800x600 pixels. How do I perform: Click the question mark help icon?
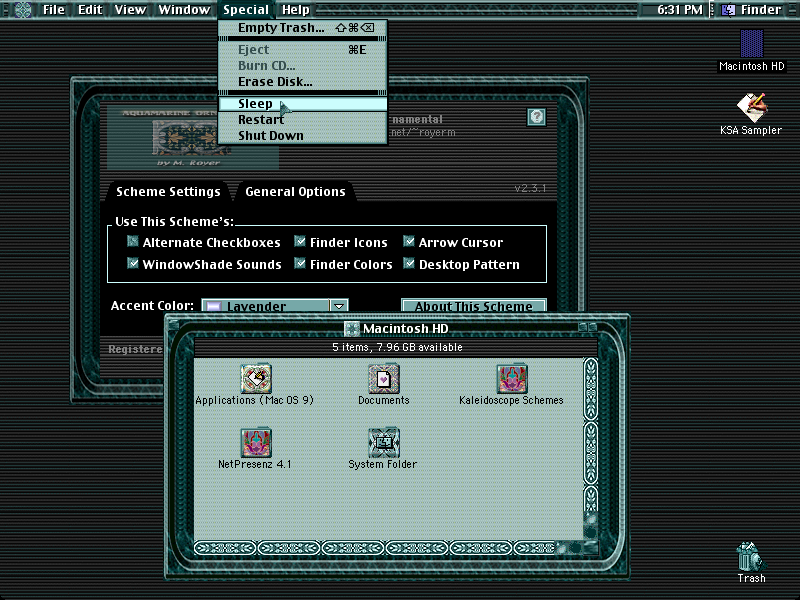tap(536, 117)
